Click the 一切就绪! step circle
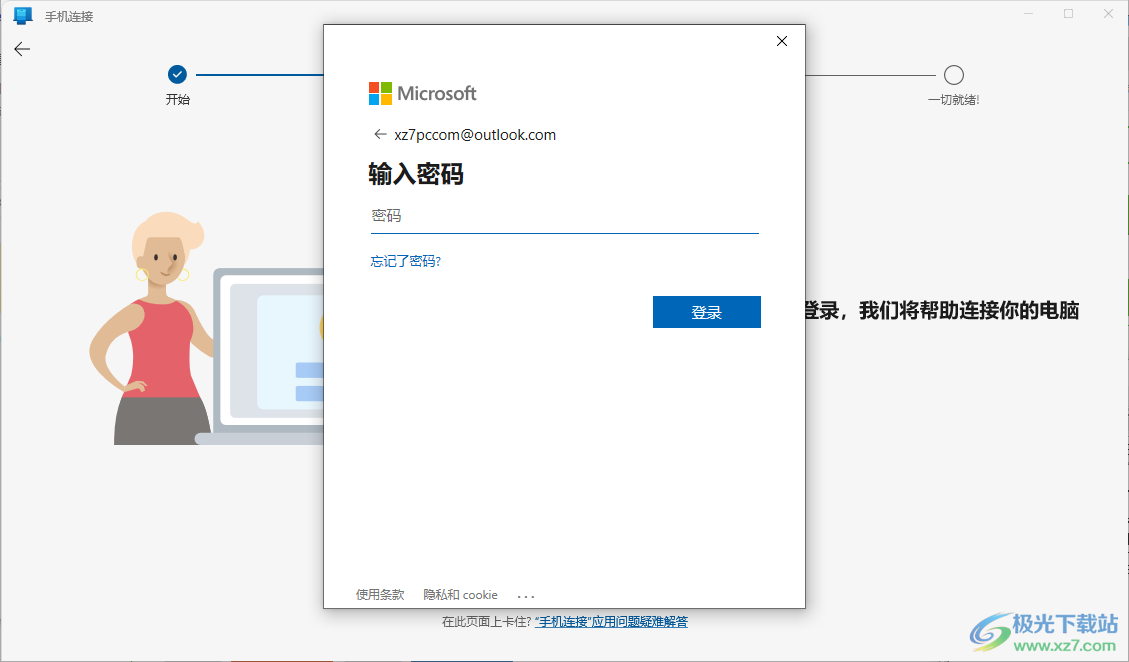 [x=953, y=75]
